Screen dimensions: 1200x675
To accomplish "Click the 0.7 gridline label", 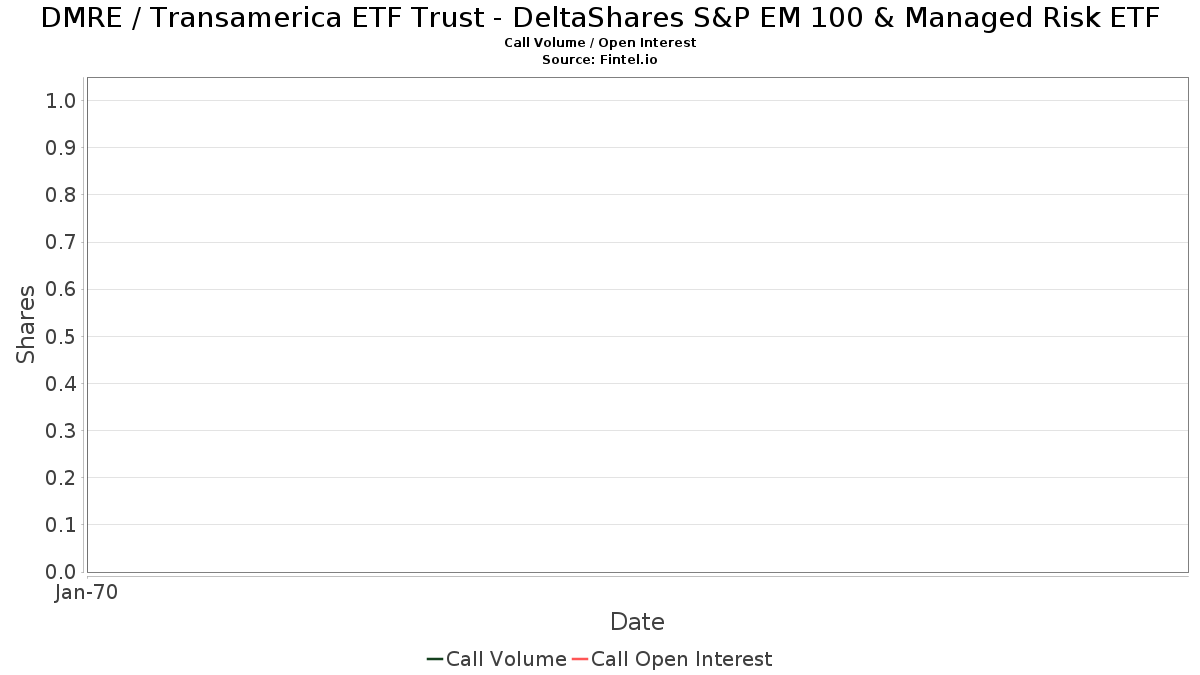I will coord(61,242).
